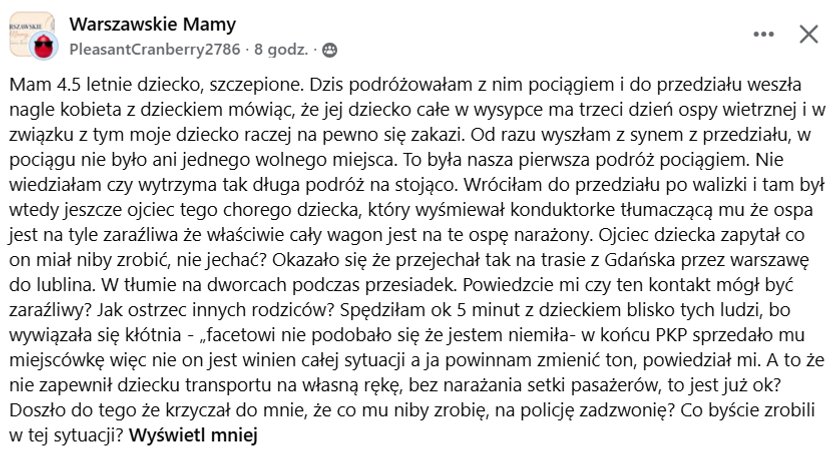Open the red sunglasses profile avatar

(x=44, y=46)
